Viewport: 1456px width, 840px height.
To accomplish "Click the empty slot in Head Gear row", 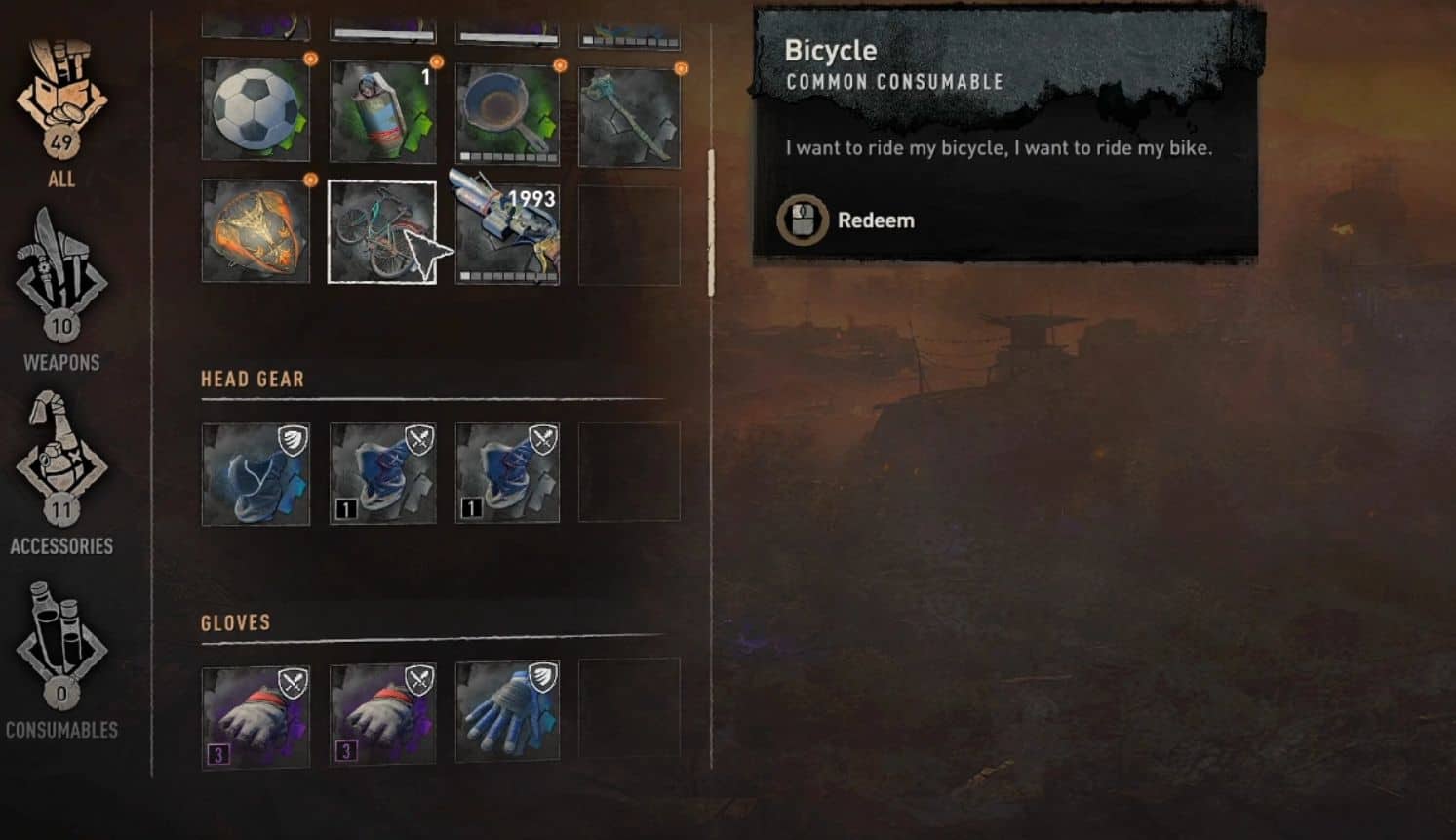I will (x=629, y=472).
